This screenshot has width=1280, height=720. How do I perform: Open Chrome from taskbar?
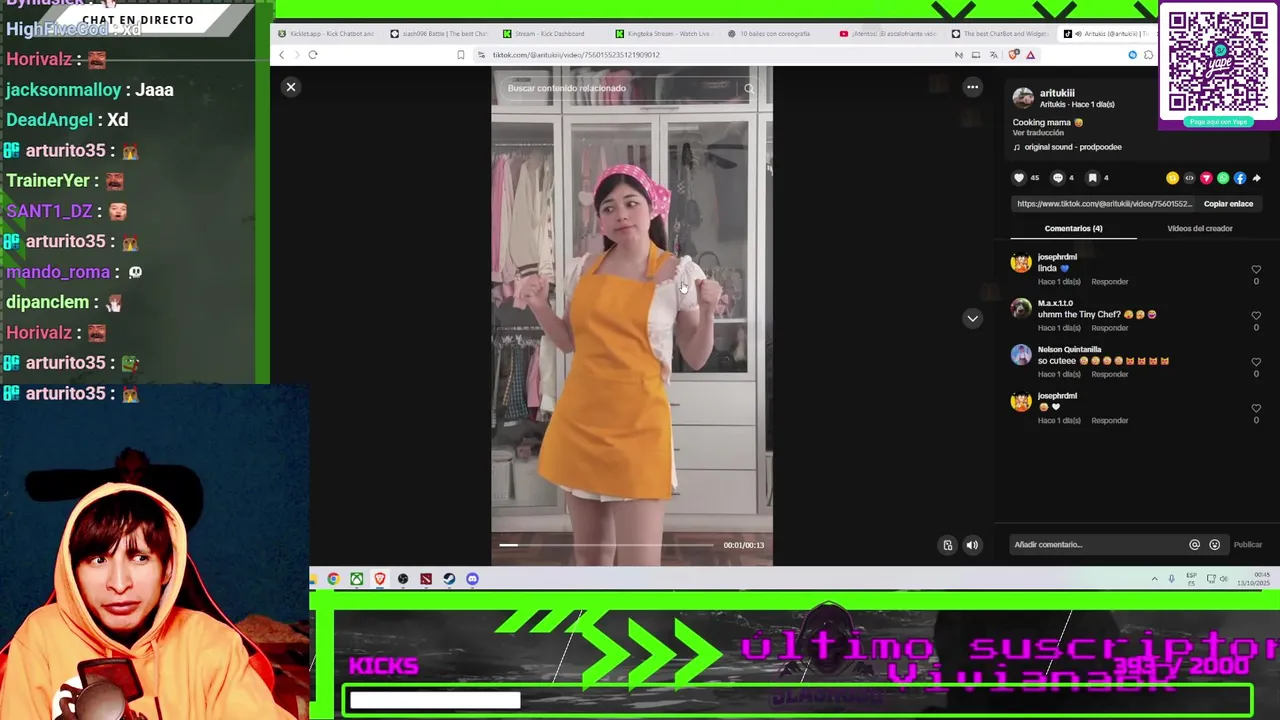(x=333, y=579)
